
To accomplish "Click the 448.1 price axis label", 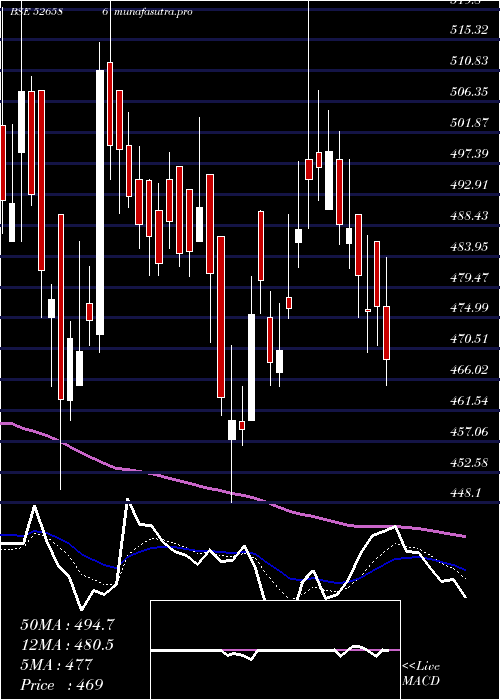I will click(x=465, y=494).
